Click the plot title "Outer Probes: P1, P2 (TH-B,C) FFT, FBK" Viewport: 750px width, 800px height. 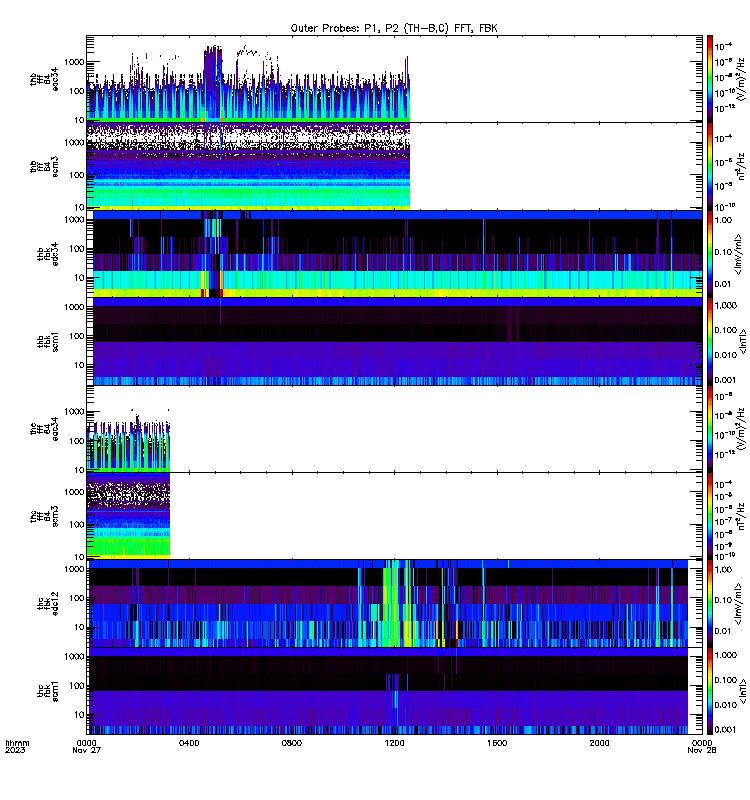[x=394, y=28]
